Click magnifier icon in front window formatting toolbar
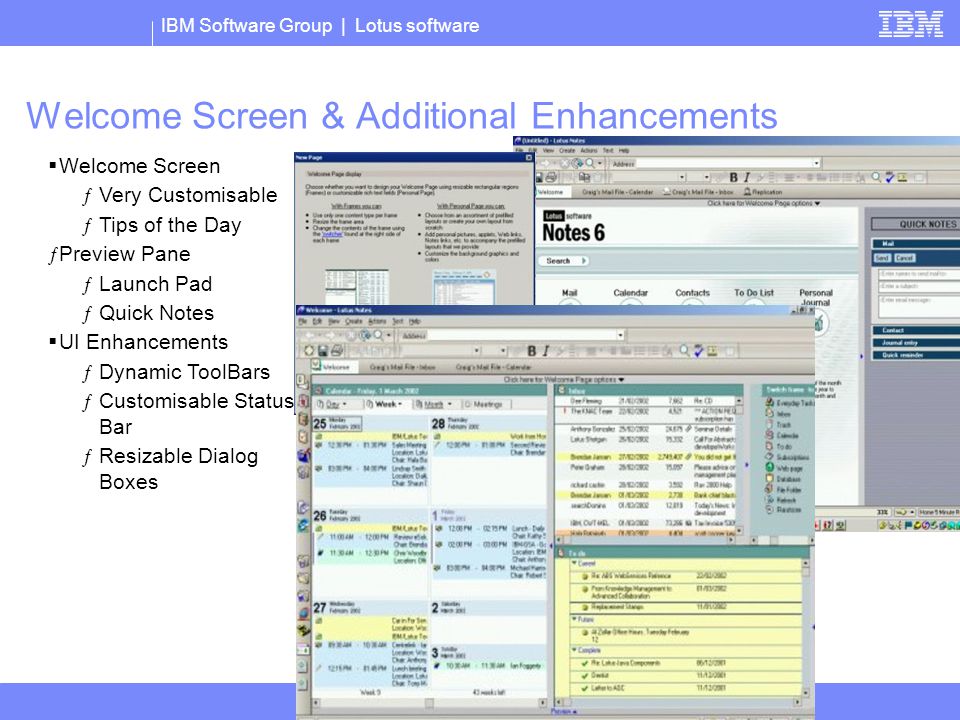The height and width of the screenshot is (720, 960). point(684,351)
